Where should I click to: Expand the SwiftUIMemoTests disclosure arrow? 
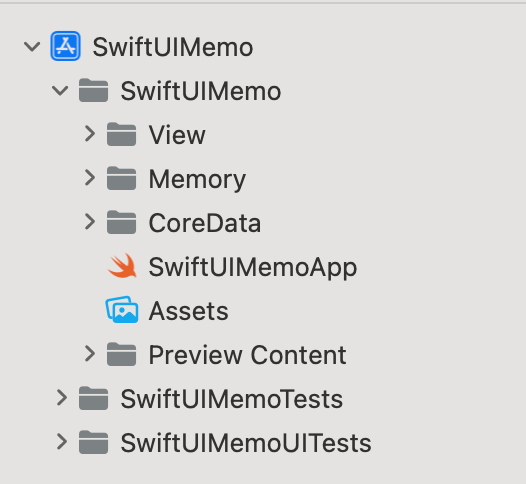(x=62, y=398)
